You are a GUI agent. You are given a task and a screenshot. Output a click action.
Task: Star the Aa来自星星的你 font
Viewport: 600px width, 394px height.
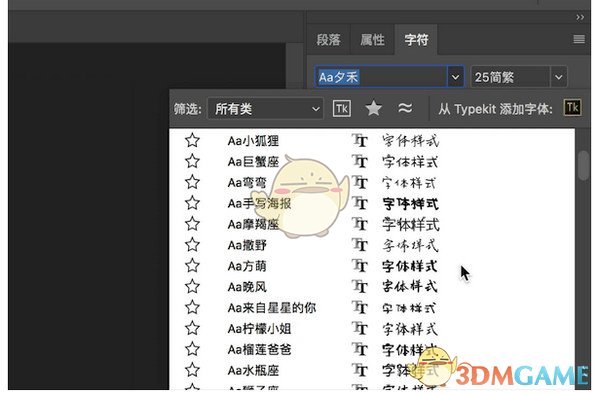(192, 307)
